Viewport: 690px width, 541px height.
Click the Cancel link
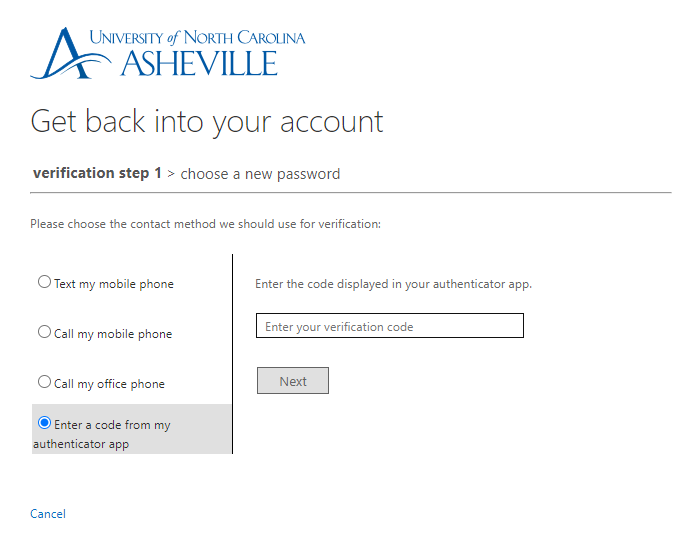(x=48, y=514)
